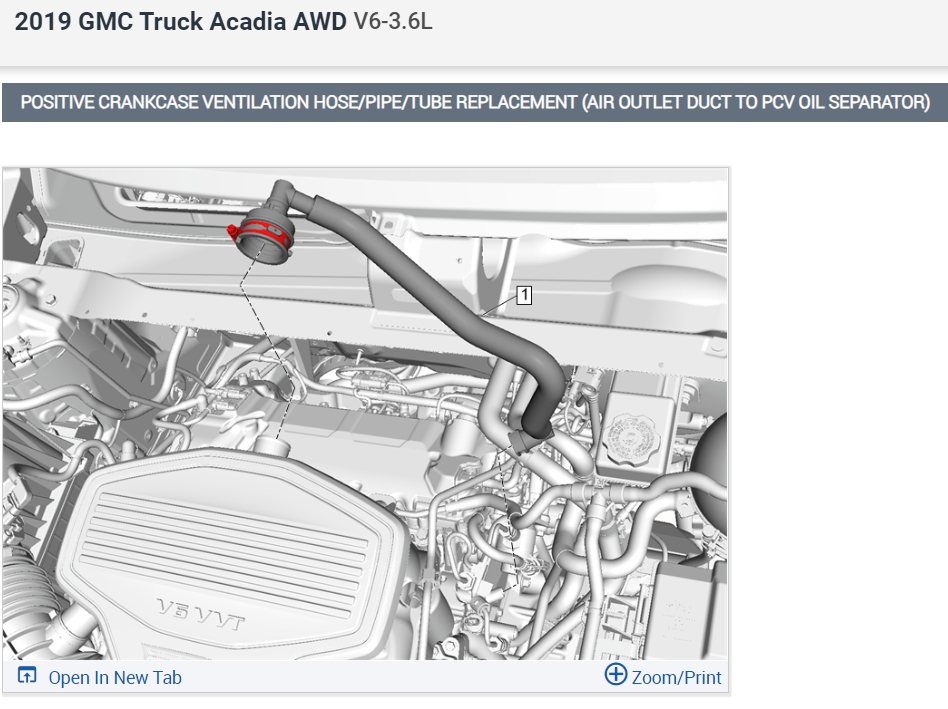The height and width of the screenshot is (709, 948).
Task: Click the coolant reservoir cap in illustration
Action: click(632, 439)
